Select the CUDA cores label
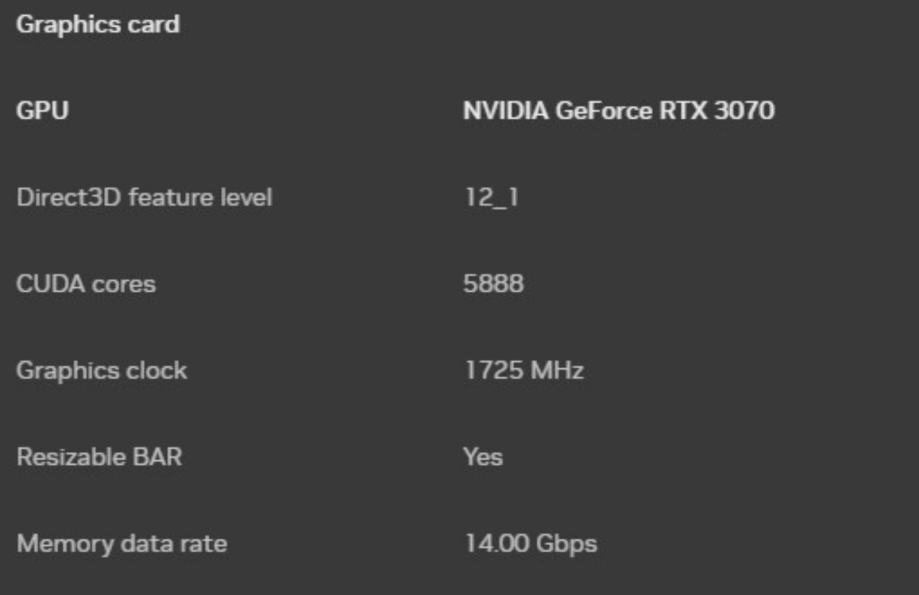The image size is (919, 595). tap(86, 284)
